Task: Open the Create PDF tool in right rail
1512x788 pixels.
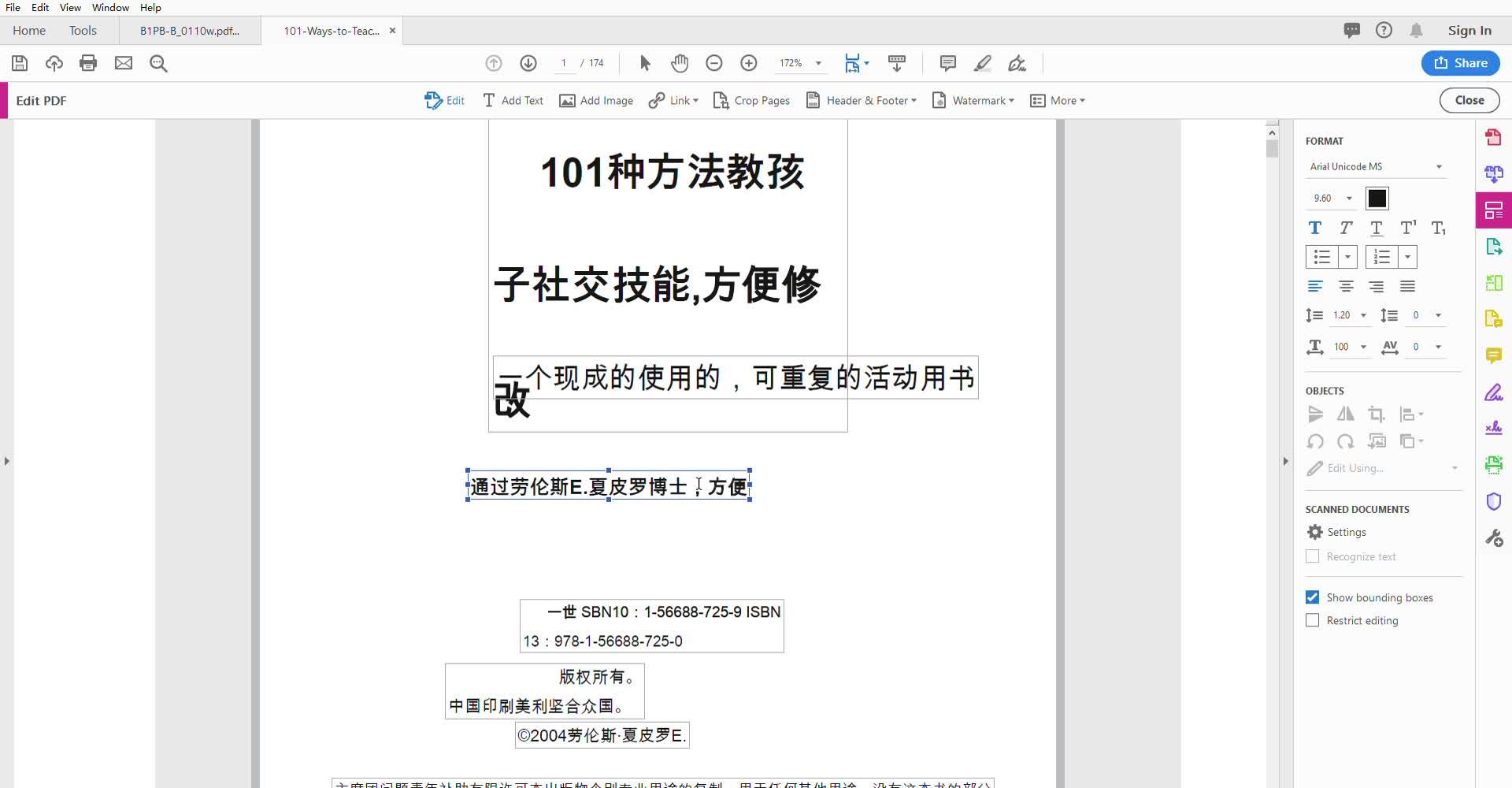Action: tap(1494, 137)
